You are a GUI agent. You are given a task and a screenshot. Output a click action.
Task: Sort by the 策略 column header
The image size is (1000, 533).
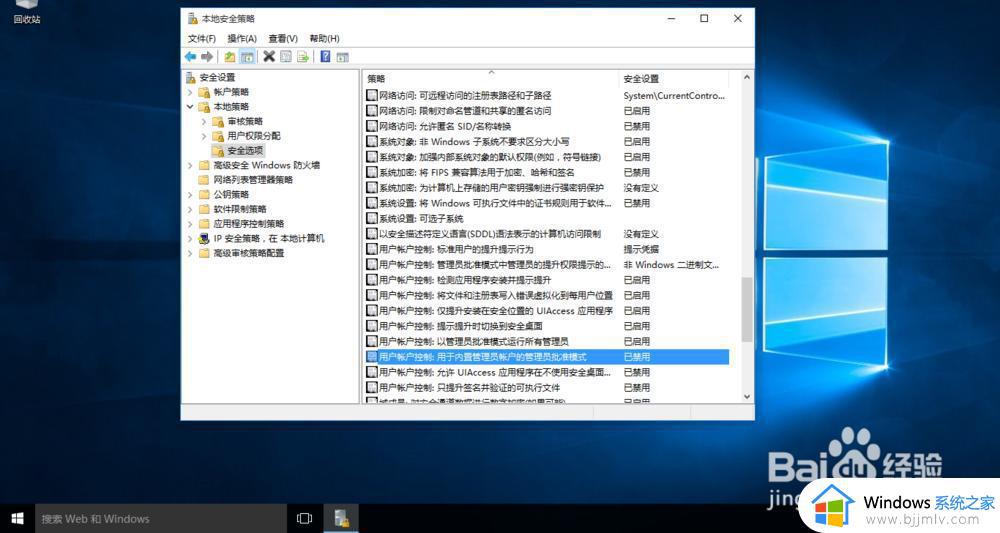pos(491,78)
